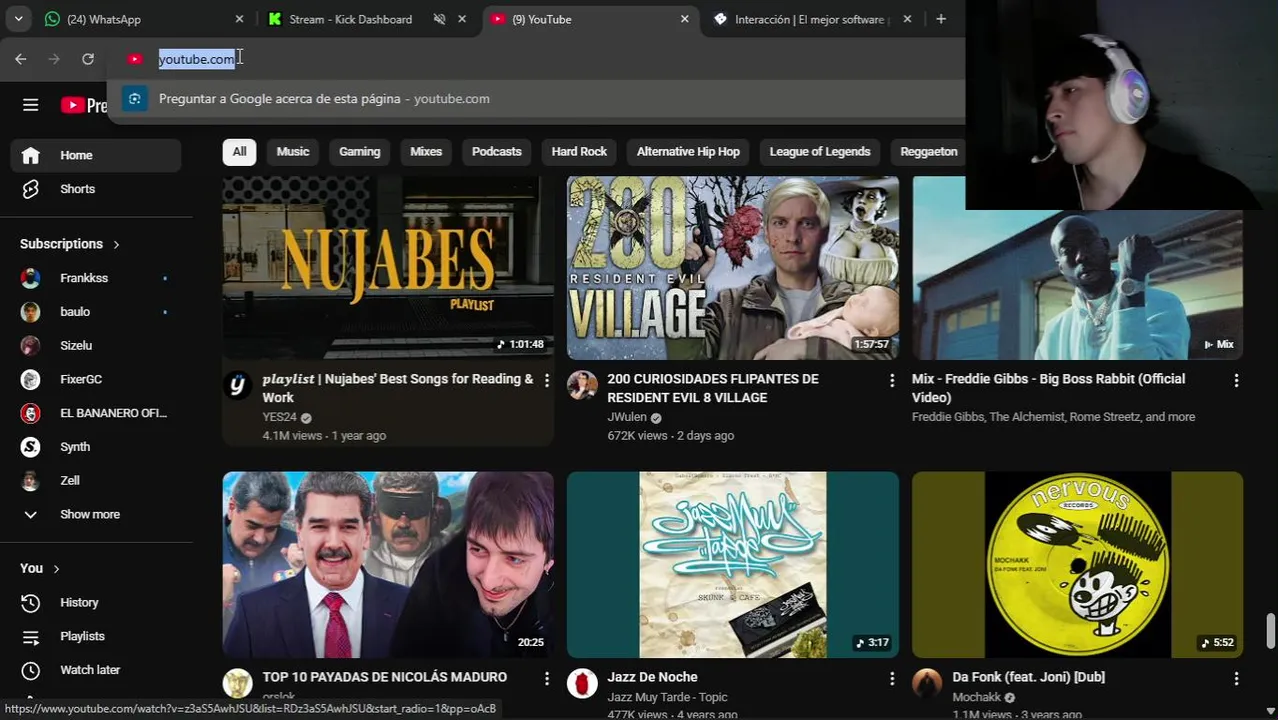Expand the Subscriptions section chevron
Viewport: 1278px width, 720px height.
(116, 244)
